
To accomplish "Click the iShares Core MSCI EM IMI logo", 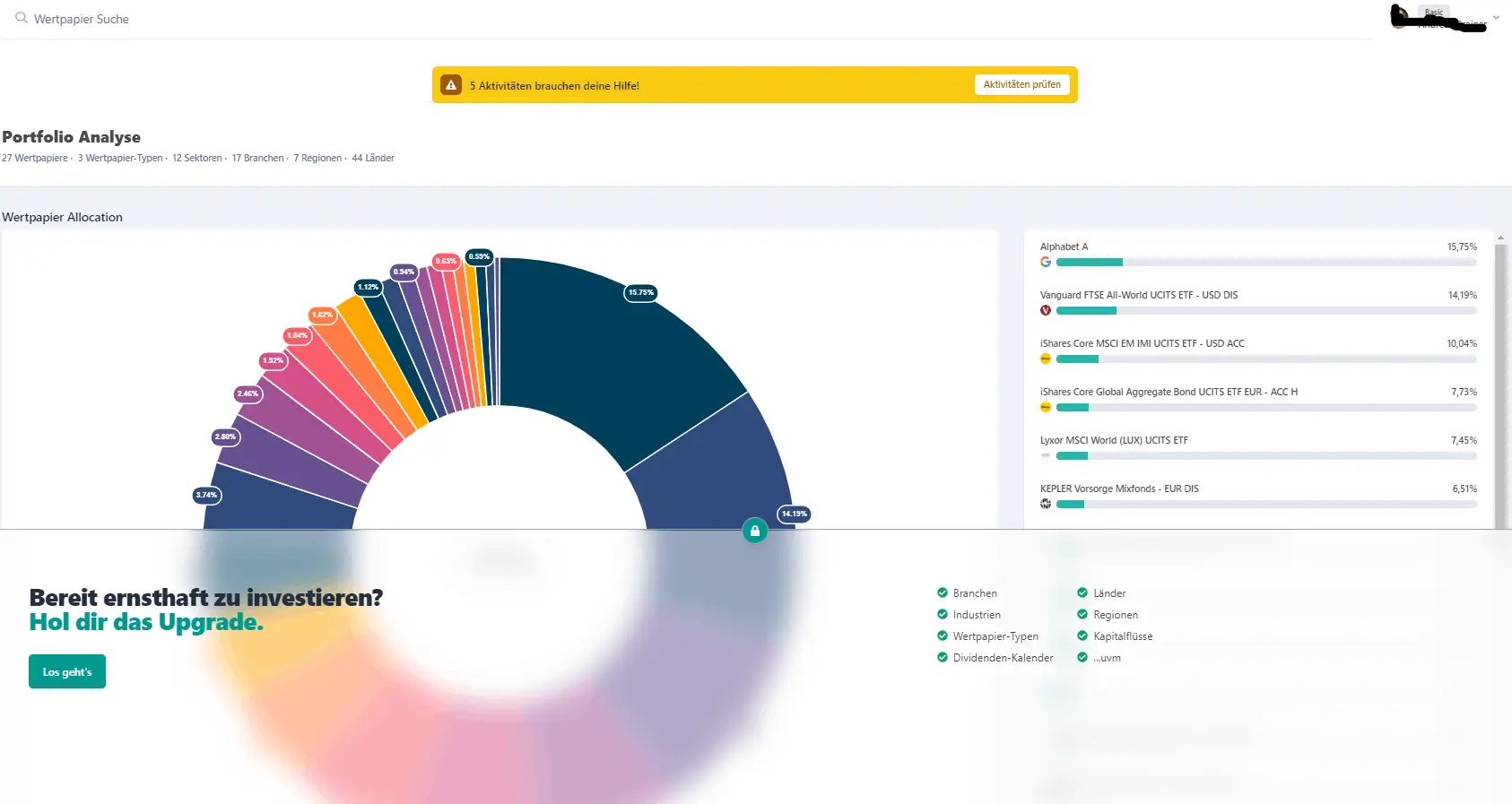I will pos(1046,359).
